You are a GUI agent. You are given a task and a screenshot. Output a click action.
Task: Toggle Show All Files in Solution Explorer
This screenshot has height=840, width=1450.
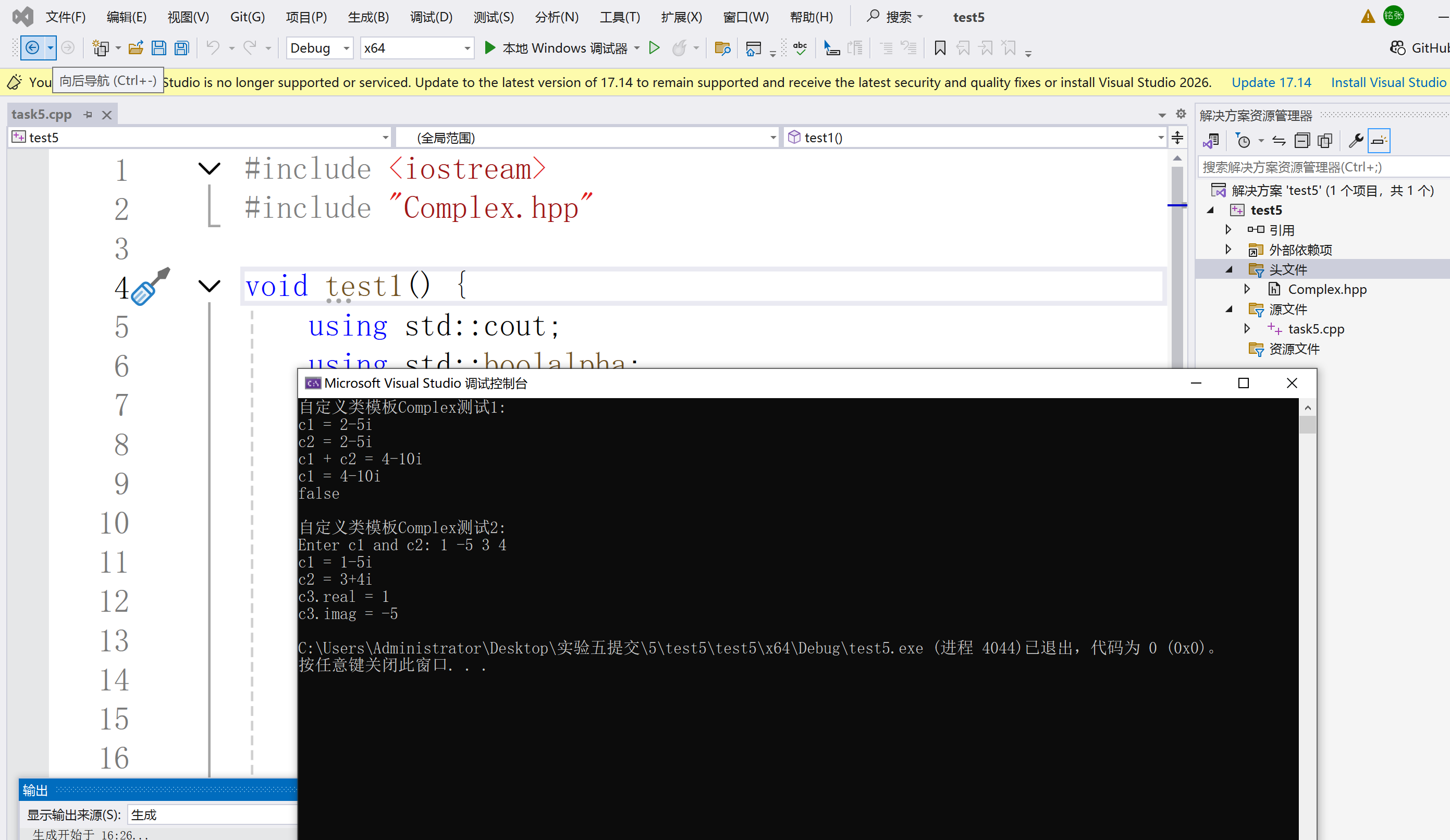point(1324,140)
